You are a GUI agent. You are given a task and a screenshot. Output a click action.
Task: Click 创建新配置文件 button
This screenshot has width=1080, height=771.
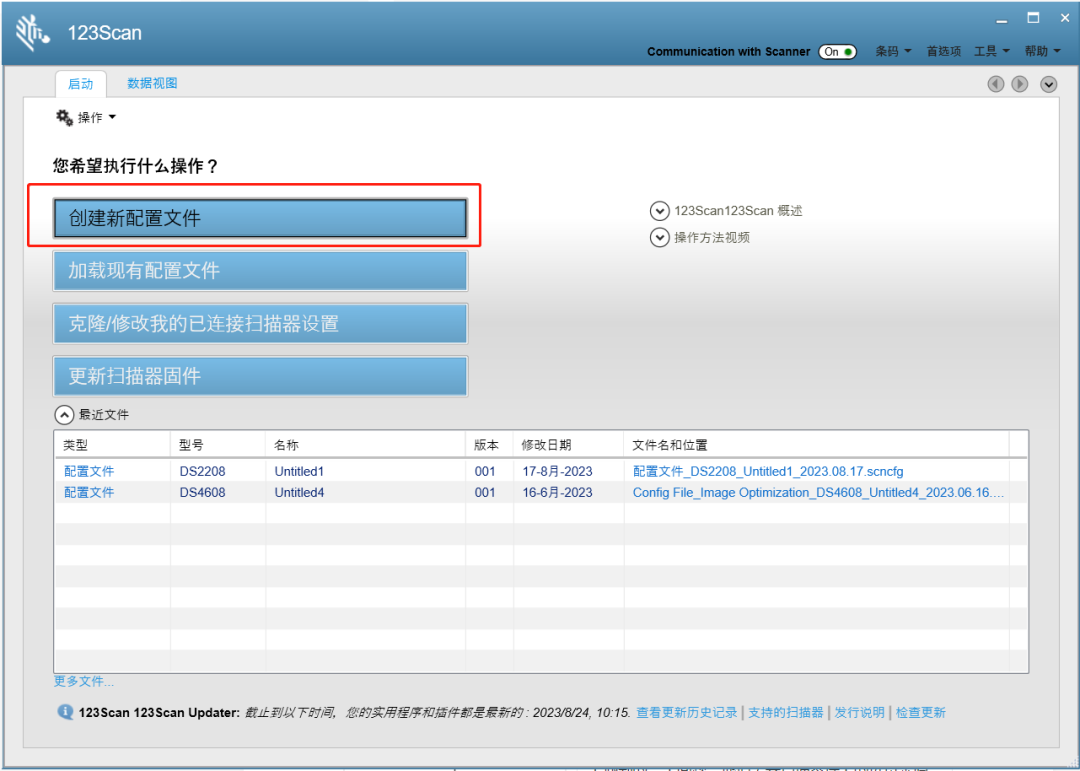pos(260,218)
